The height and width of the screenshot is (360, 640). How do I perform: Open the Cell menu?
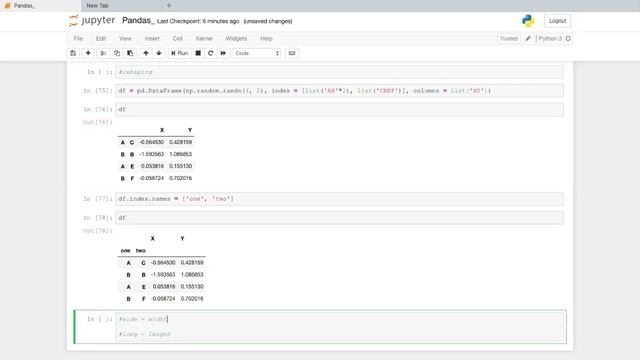[177, 38]
